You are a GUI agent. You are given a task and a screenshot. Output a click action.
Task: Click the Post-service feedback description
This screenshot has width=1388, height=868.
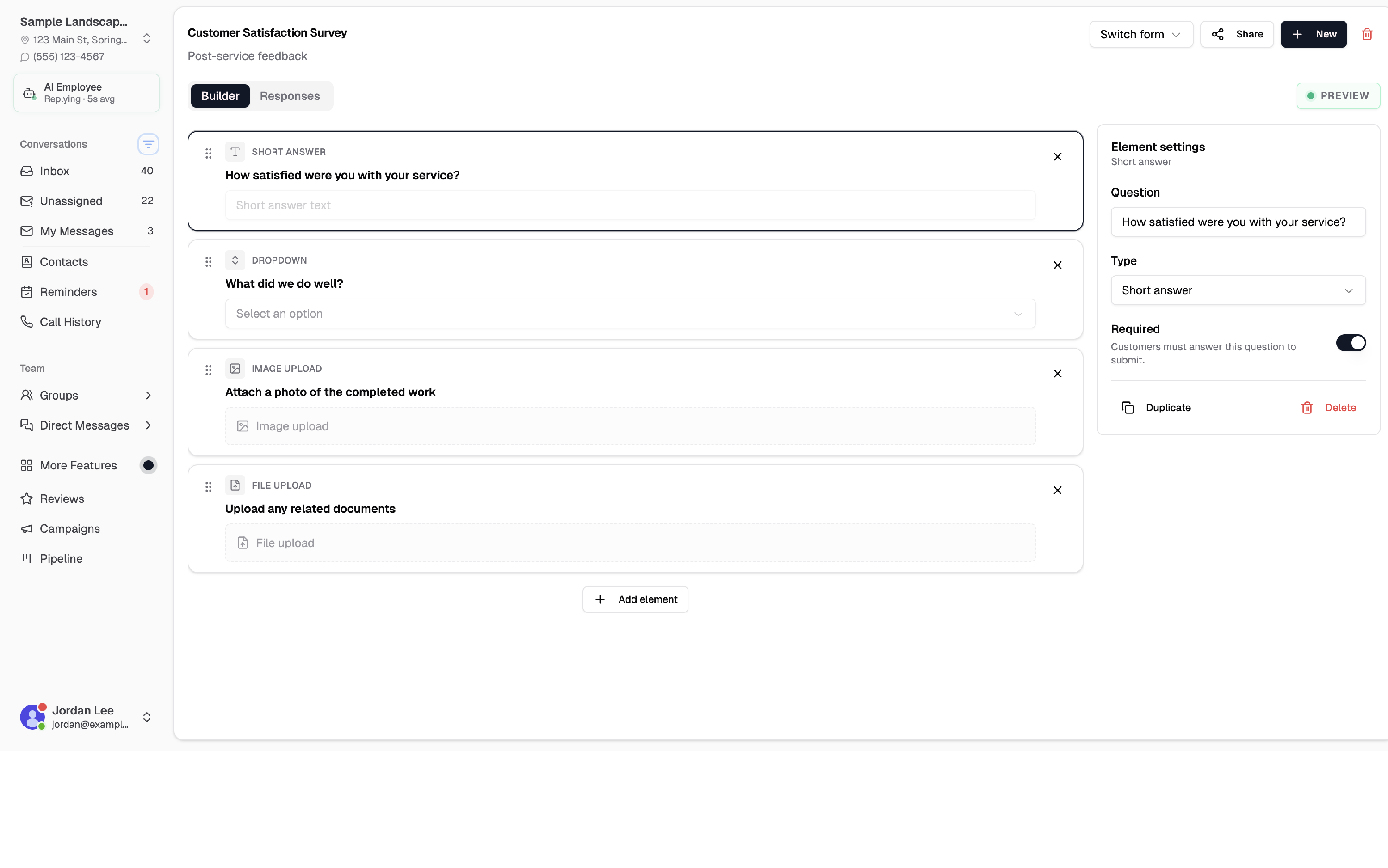[247, 56]
